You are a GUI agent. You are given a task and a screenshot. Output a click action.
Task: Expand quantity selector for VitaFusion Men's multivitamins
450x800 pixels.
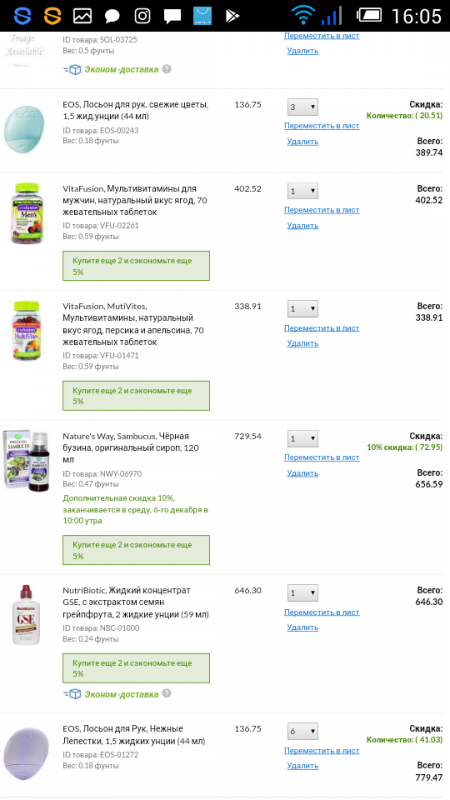[x=303, y=191]
